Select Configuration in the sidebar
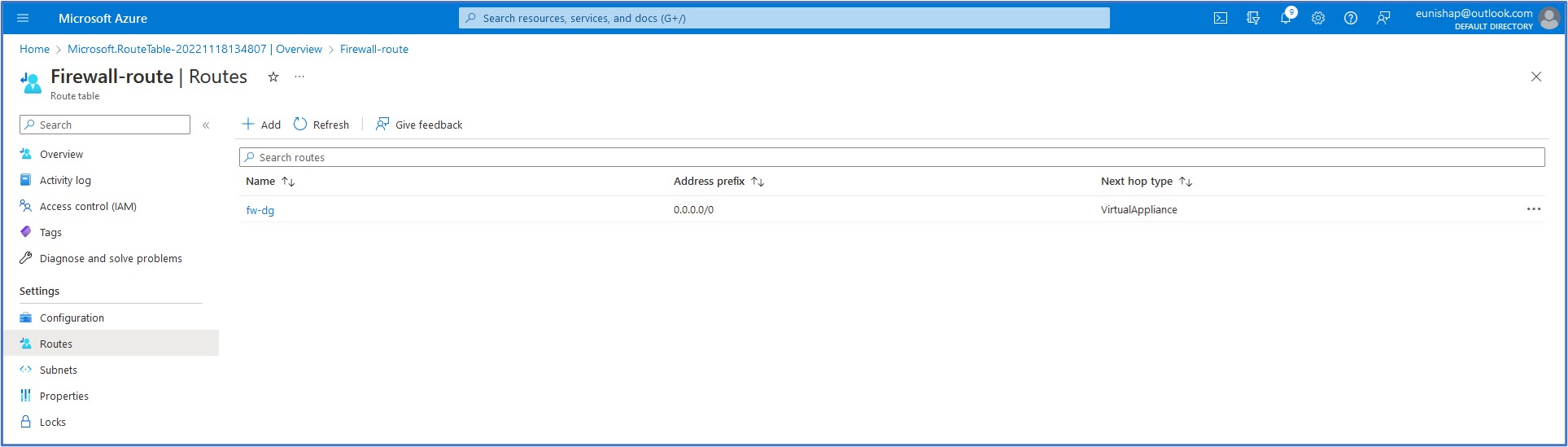This screenshot has height=447, width=1568. 72,318
